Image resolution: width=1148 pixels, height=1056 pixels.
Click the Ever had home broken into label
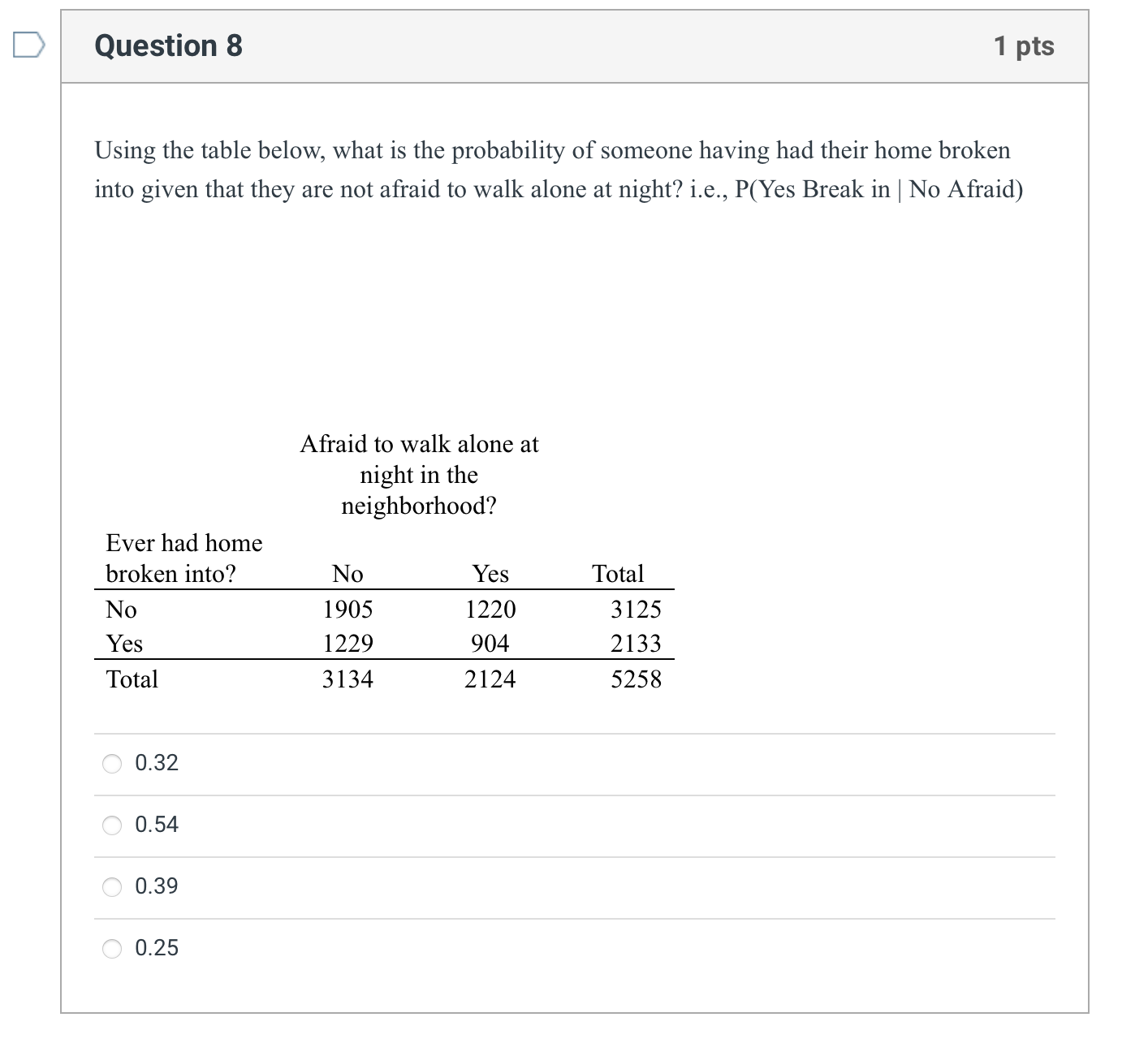point(184,558)
